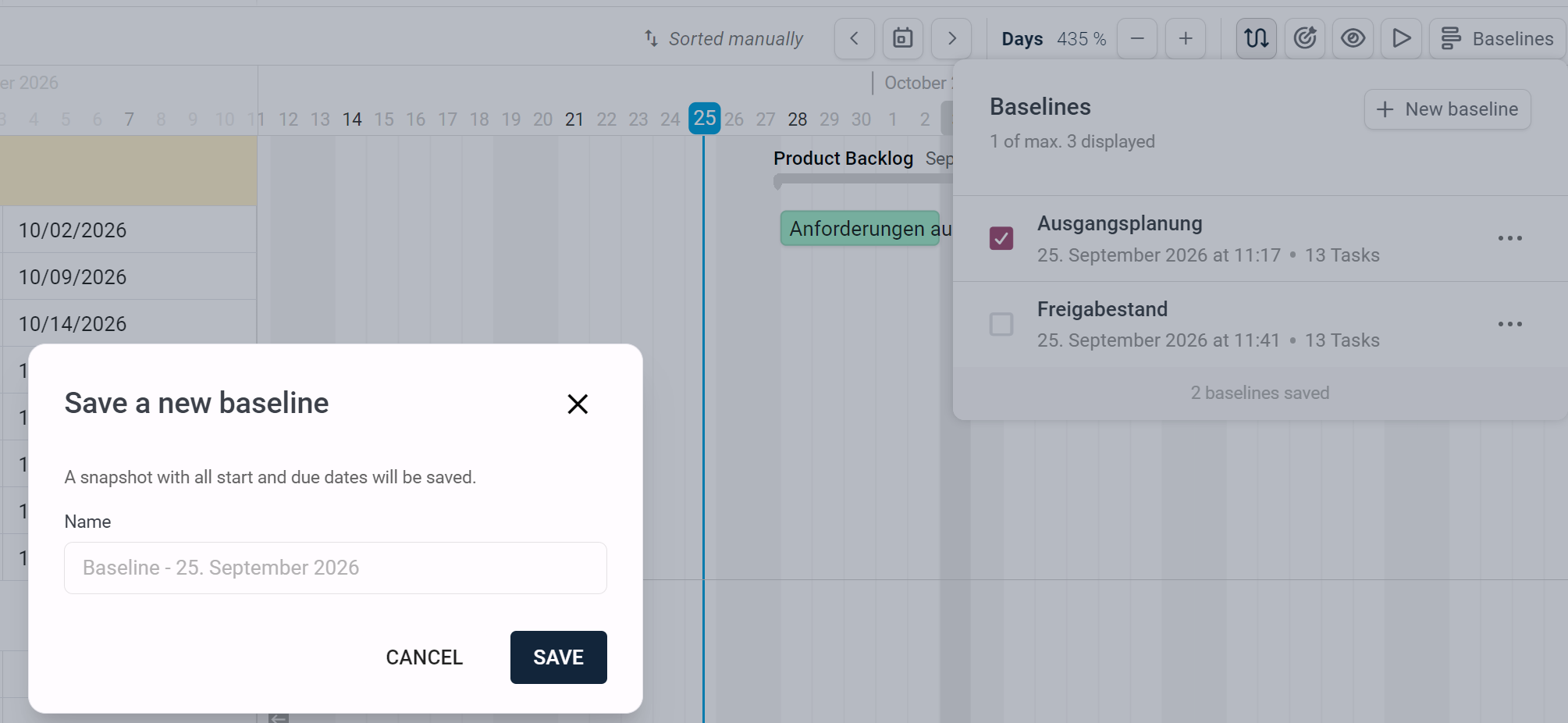Click the Ausgangsplanung baseline name
This screenshot has height=723, width=1568.
[x=1119, y=224]
